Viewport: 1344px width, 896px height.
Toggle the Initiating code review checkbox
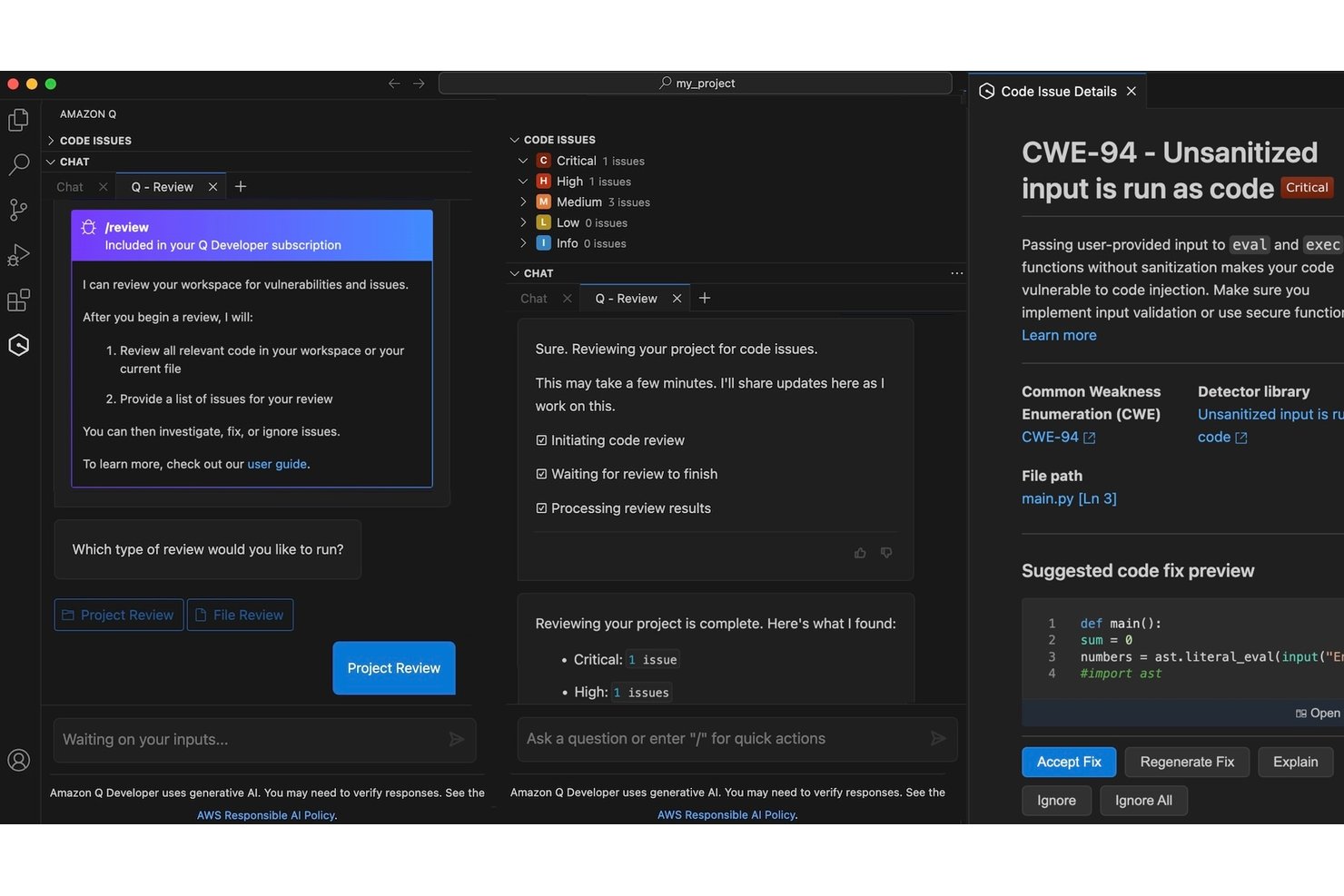[541, 440]
